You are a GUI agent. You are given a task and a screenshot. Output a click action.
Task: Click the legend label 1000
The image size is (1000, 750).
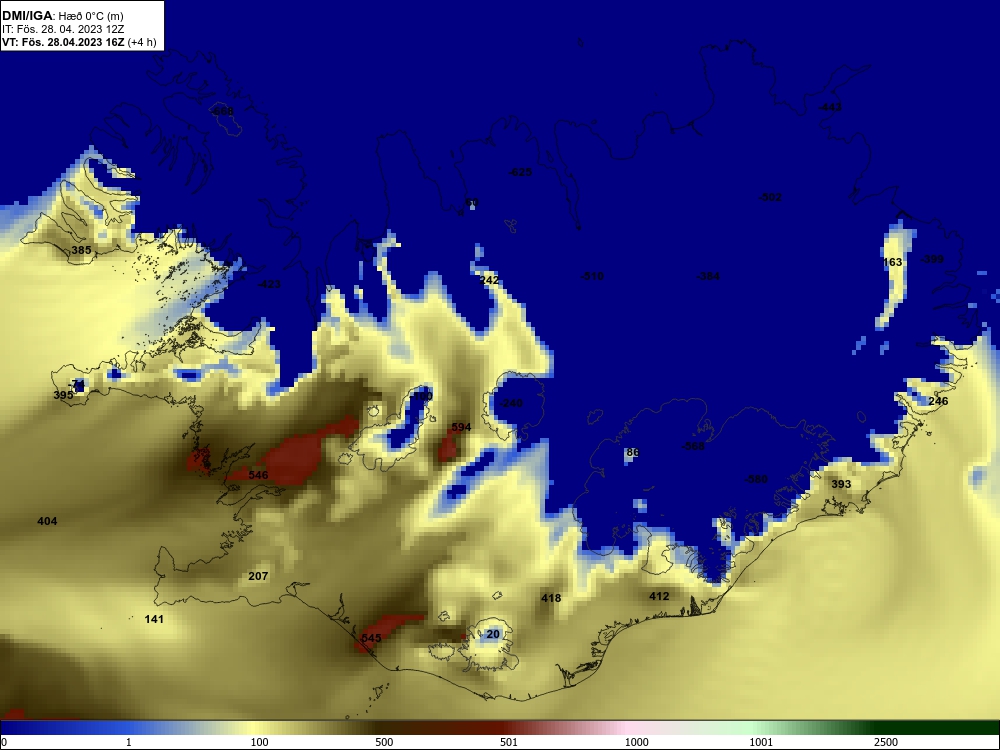pos(636,742)
